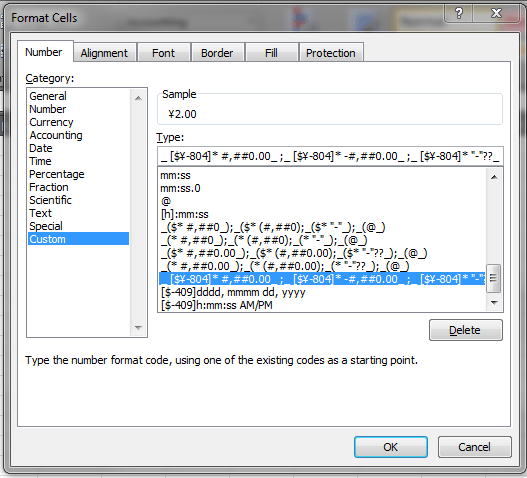This screenshot has width=527, height=478.
Task: Click into the Type format code field
Action: pos(330,156)
